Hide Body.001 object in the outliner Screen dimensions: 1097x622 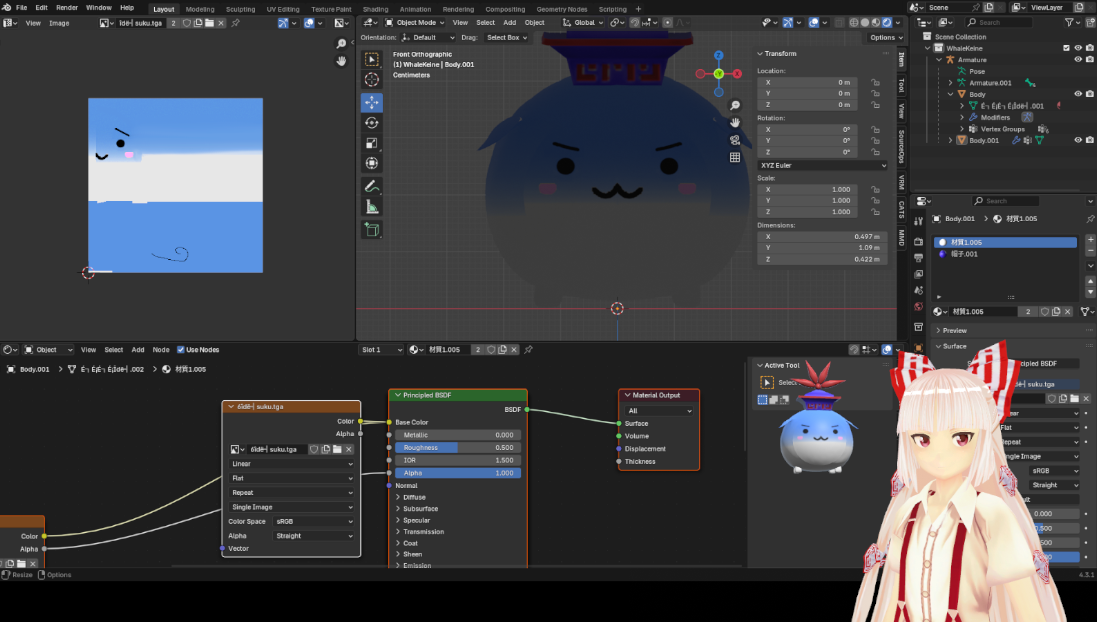[x=1078, y=140]
